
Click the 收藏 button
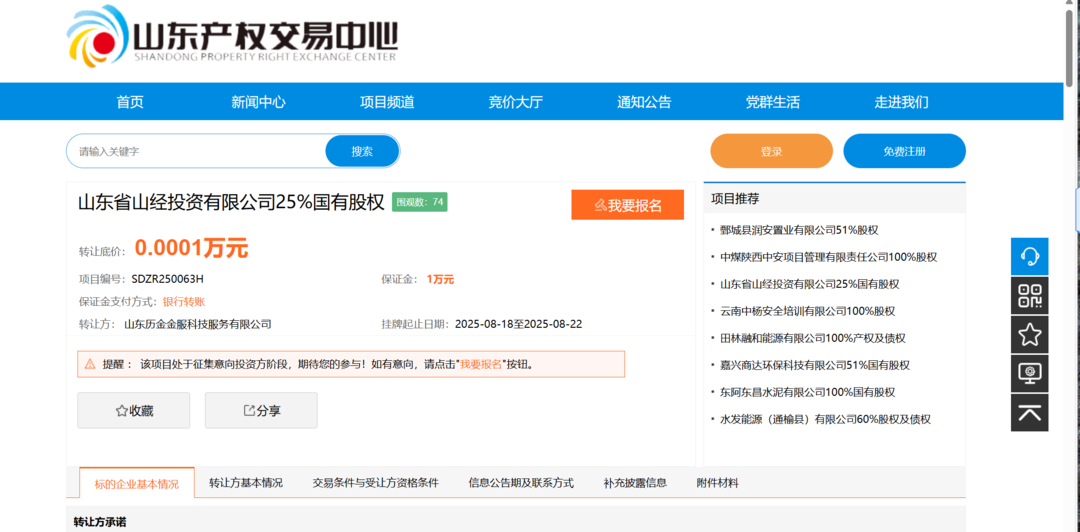tap(134, 411)
